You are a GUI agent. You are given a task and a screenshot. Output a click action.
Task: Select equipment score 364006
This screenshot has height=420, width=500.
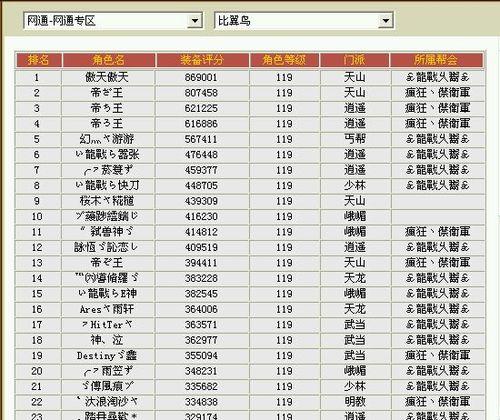click(201, 309)
